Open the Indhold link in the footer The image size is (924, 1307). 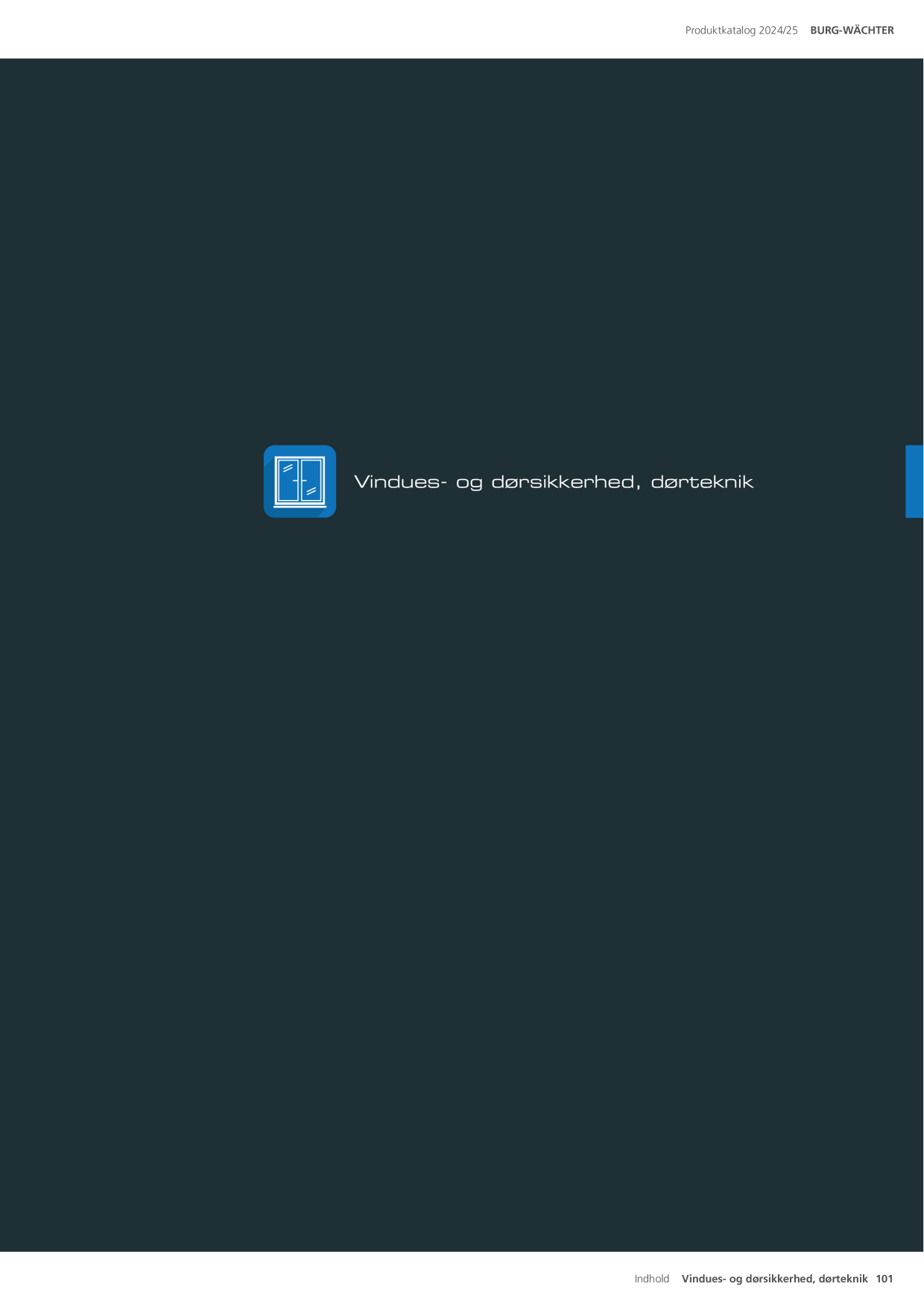click(x=652, y=1279)
